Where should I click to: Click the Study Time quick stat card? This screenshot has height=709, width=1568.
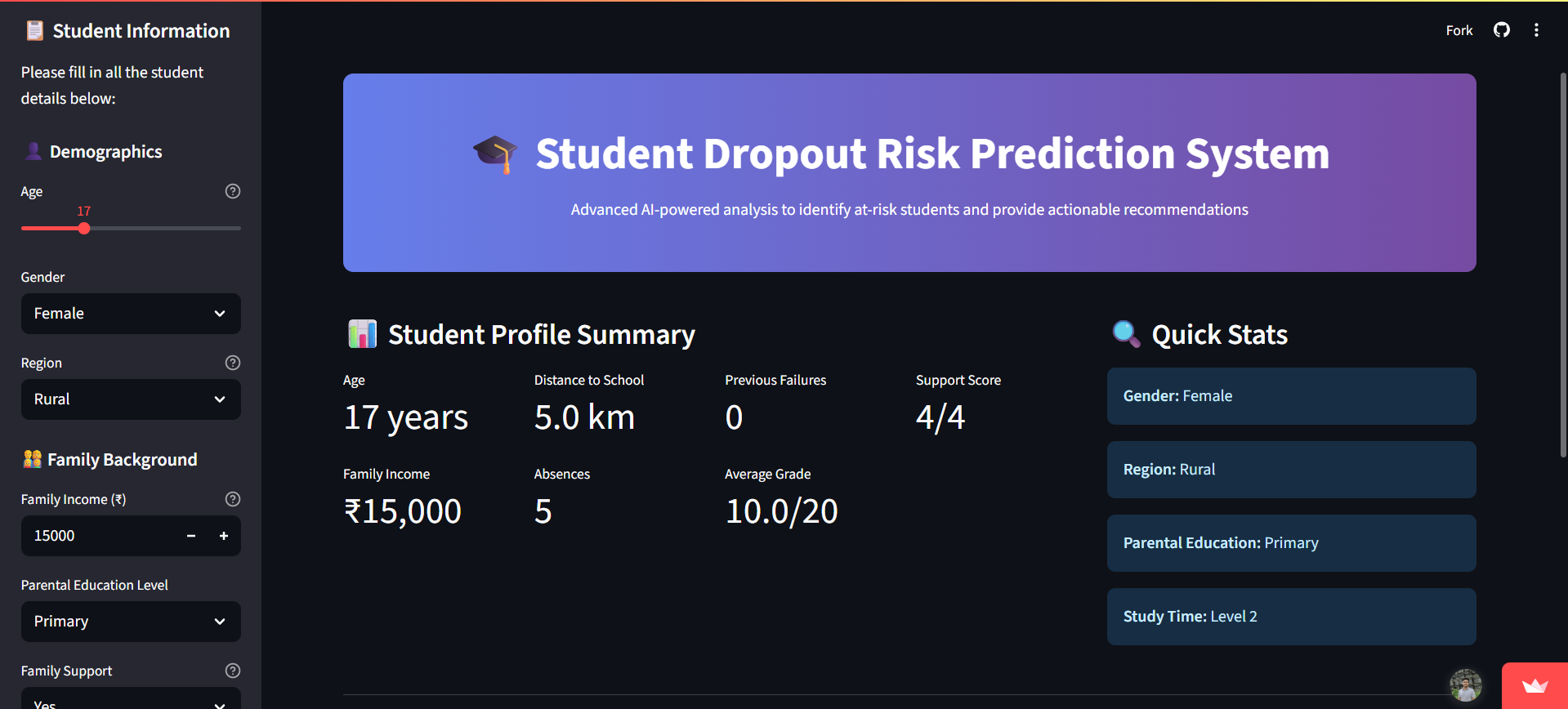1291,617
